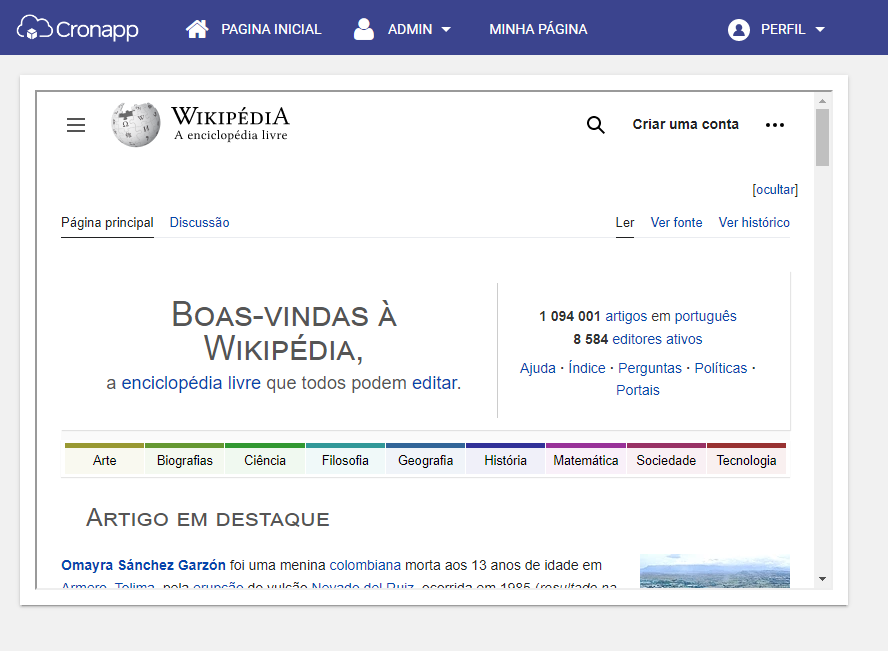Click the Perguntas link
This screenshot has width=888, height=651.
[650, 368]
